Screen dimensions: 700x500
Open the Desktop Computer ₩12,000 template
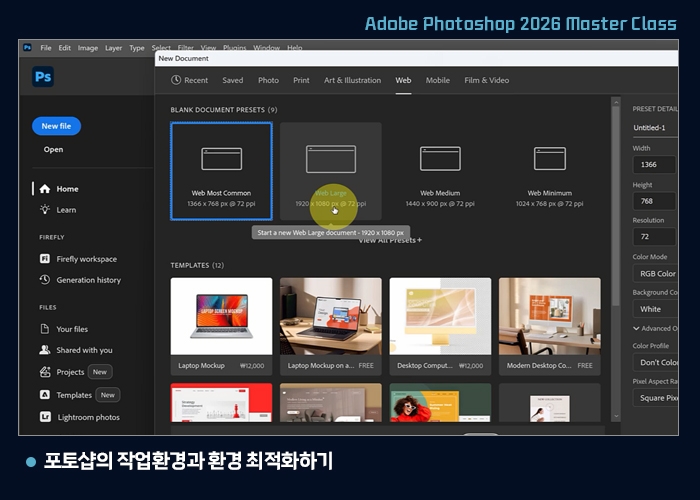440,326
